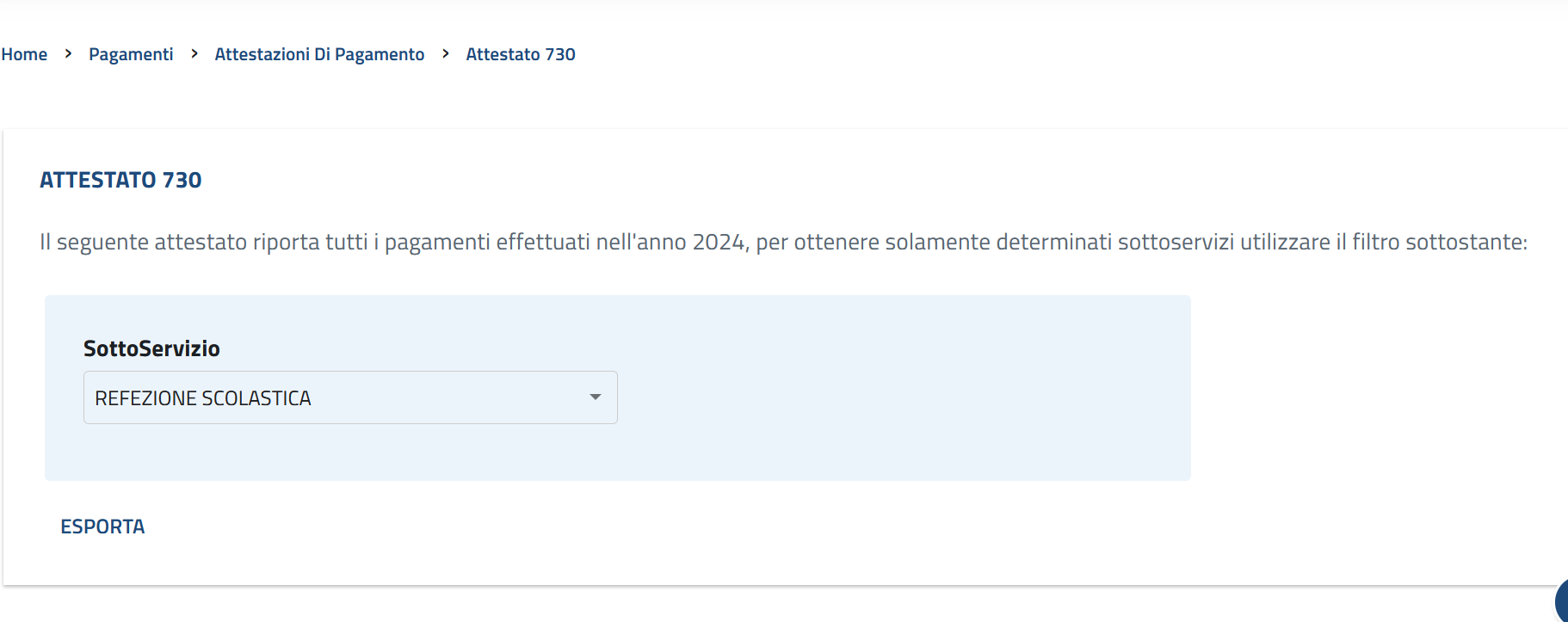Click the ESPORTA button

[x=102, y=527]
